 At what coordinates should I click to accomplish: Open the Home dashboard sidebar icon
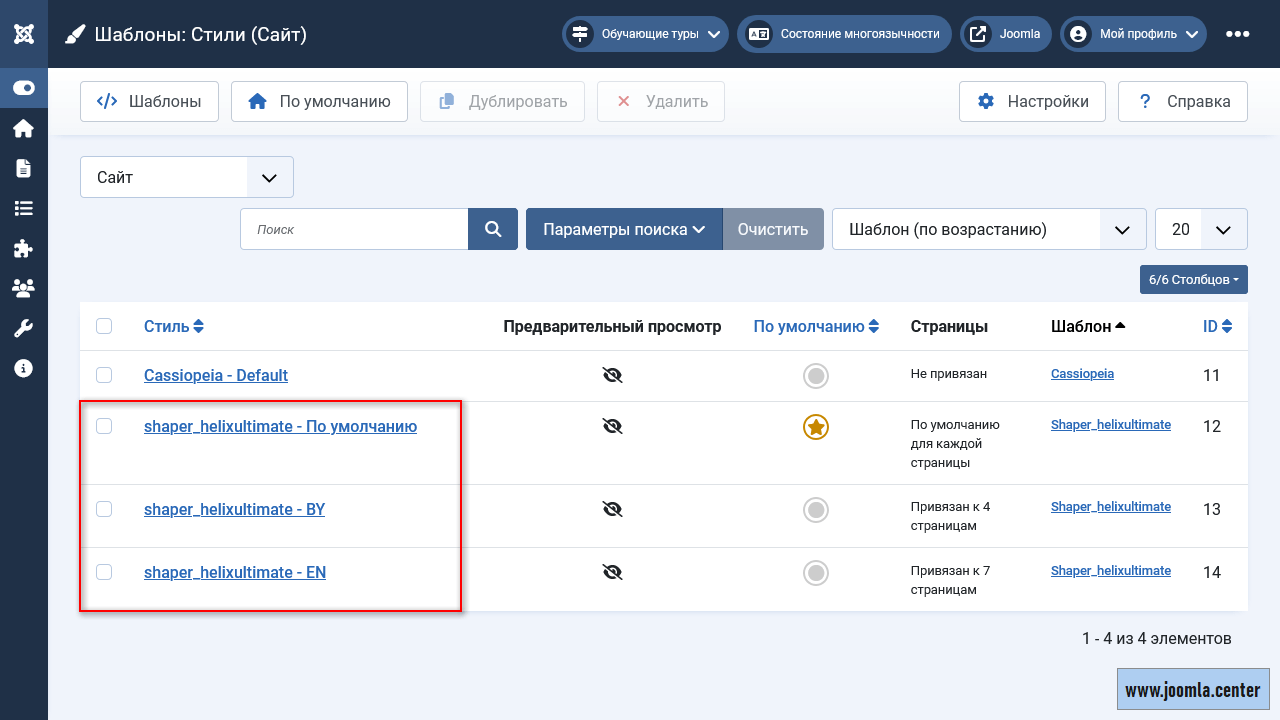[24, 129]
